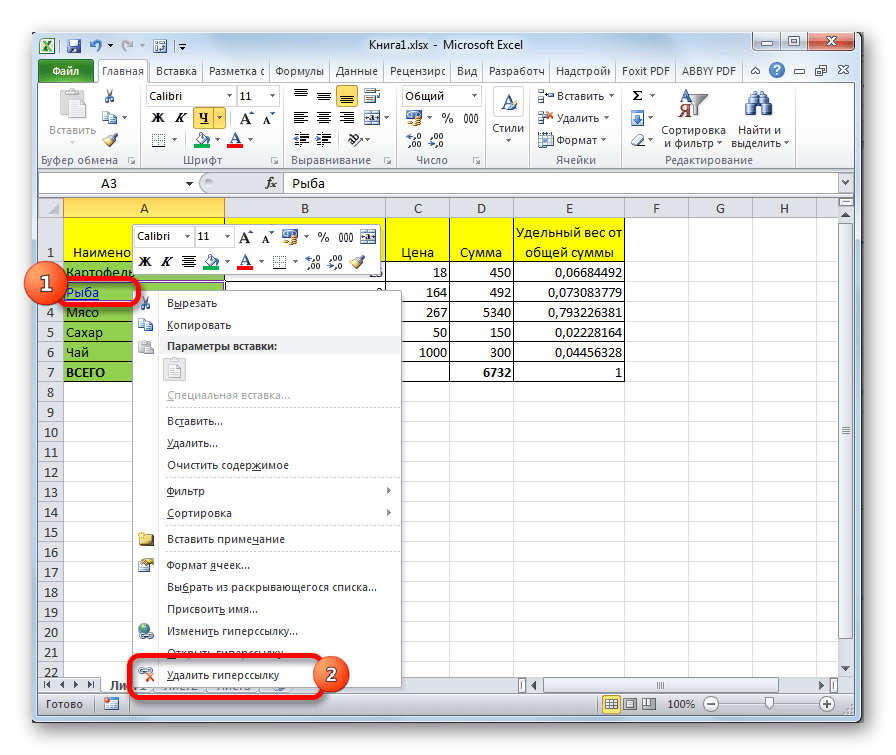Click the Format Painter brush in ribbon
896x755 pixels.
110,140
